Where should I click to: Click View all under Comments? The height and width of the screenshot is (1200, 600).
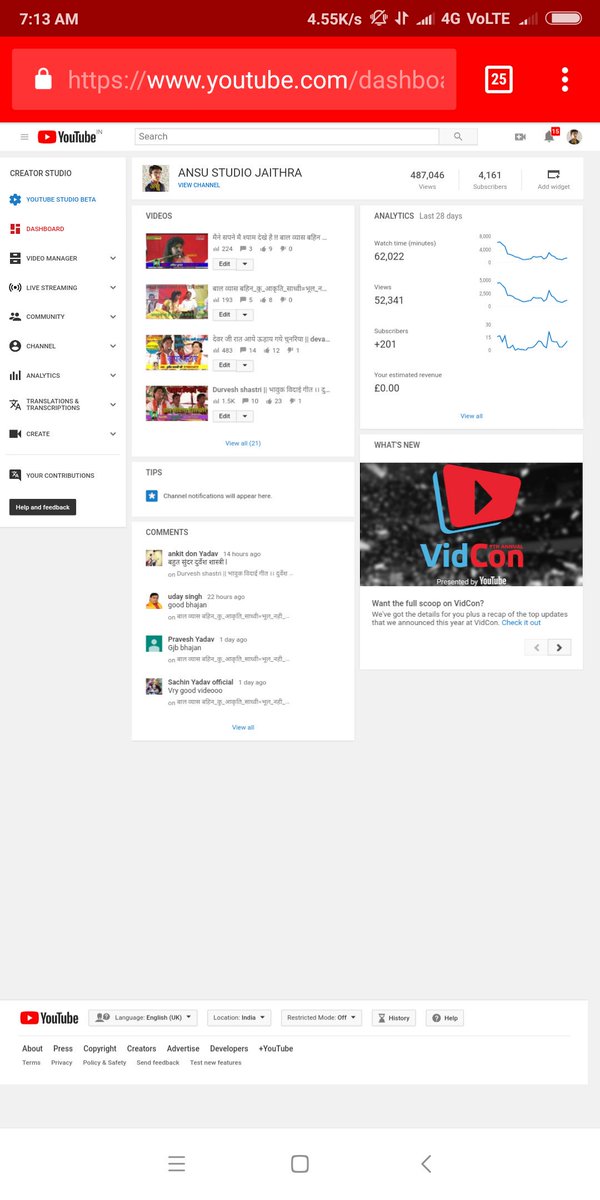(243, 727)
